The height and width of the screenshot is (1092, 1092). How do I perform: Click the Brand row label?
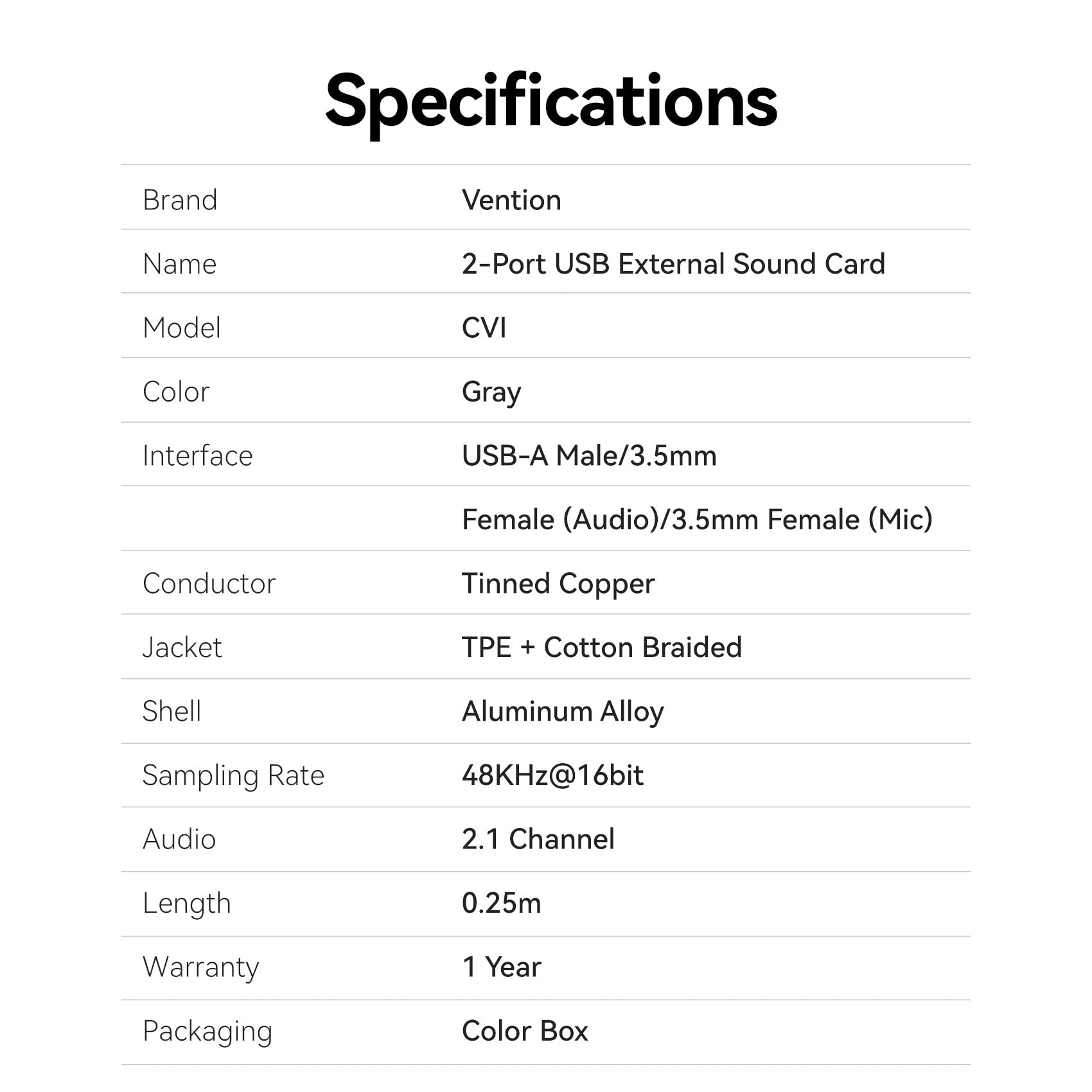click(180, 200)
